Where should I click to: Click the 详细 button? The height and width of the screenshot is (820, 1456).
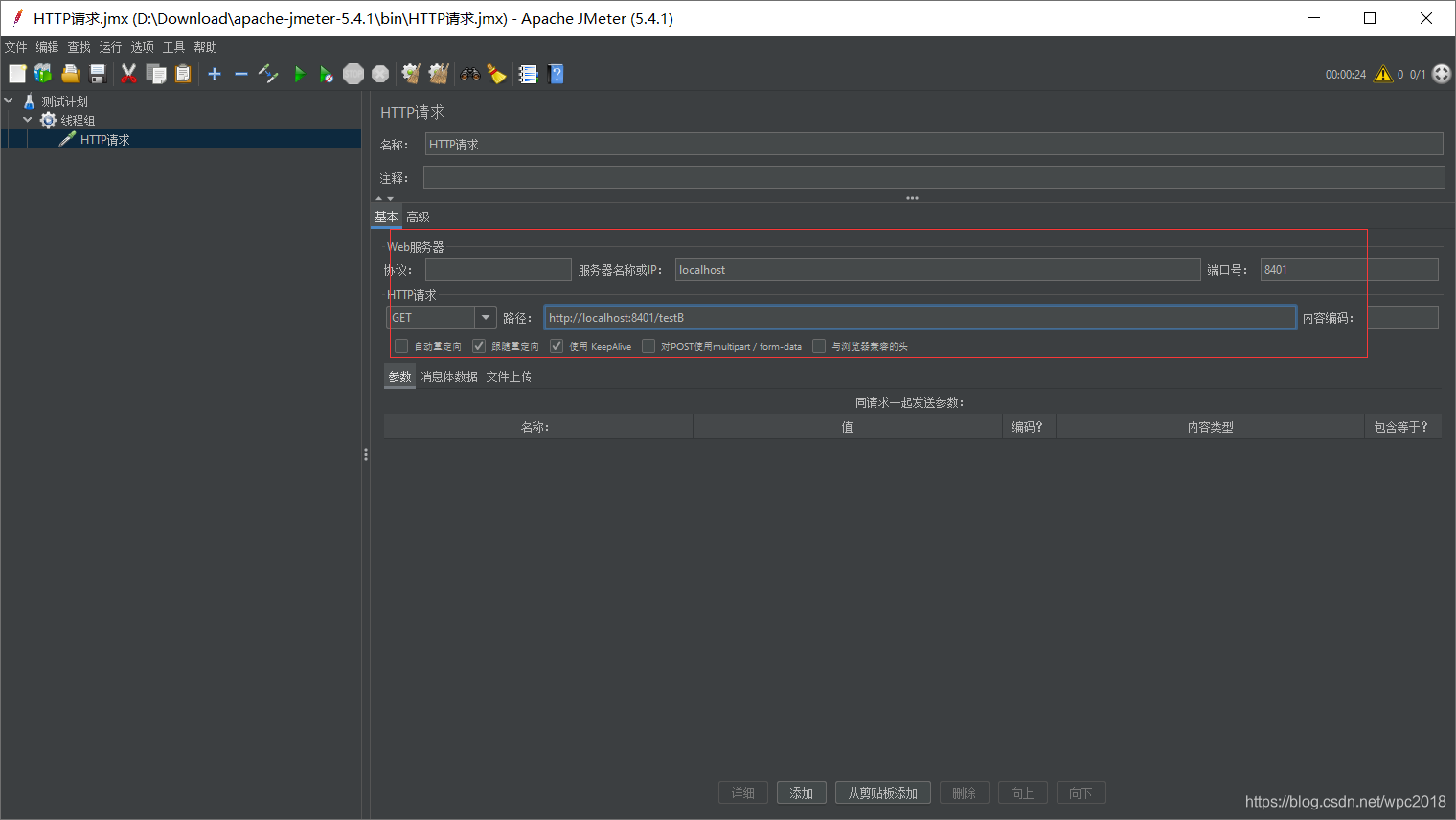(743, 793)
